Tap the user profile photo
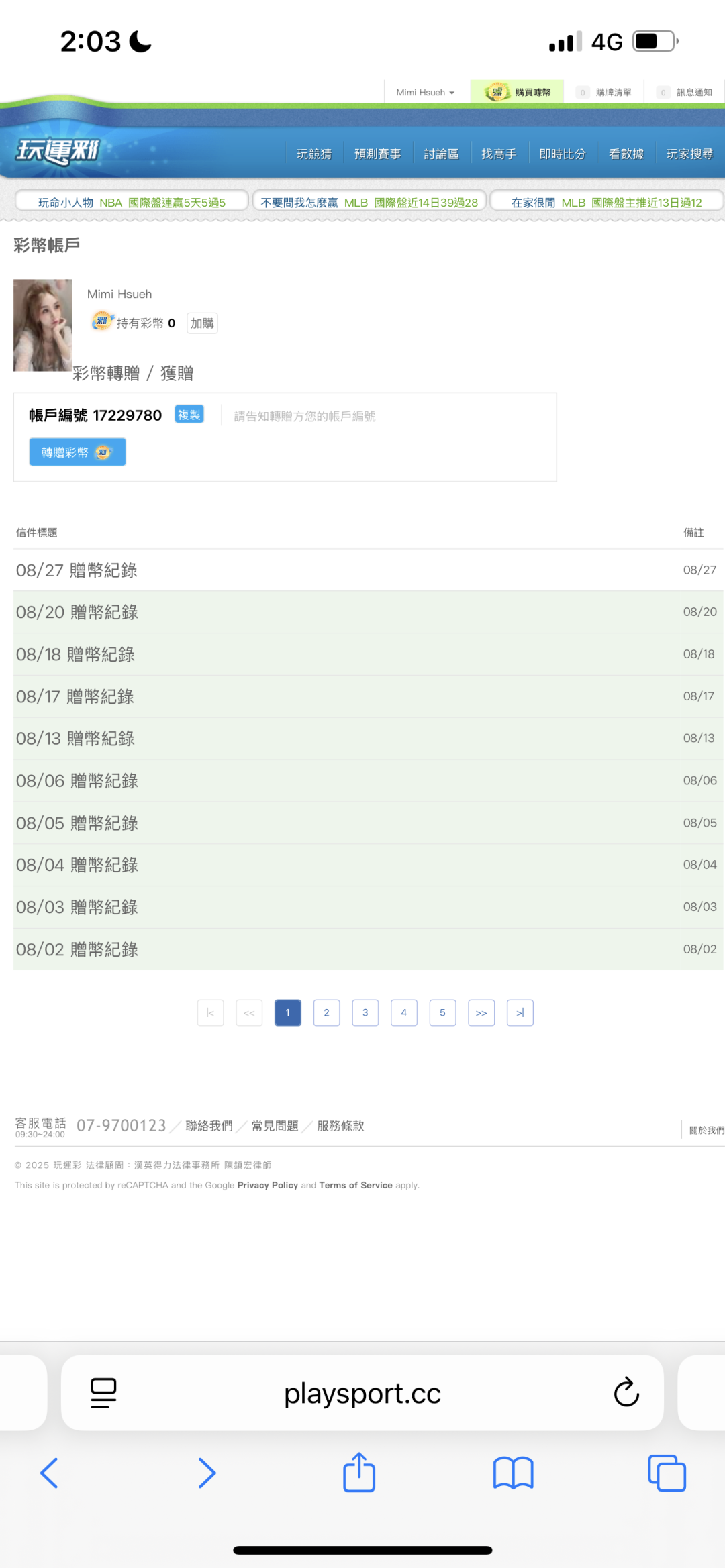The image size is (725, 1568). tap(43, 325)
